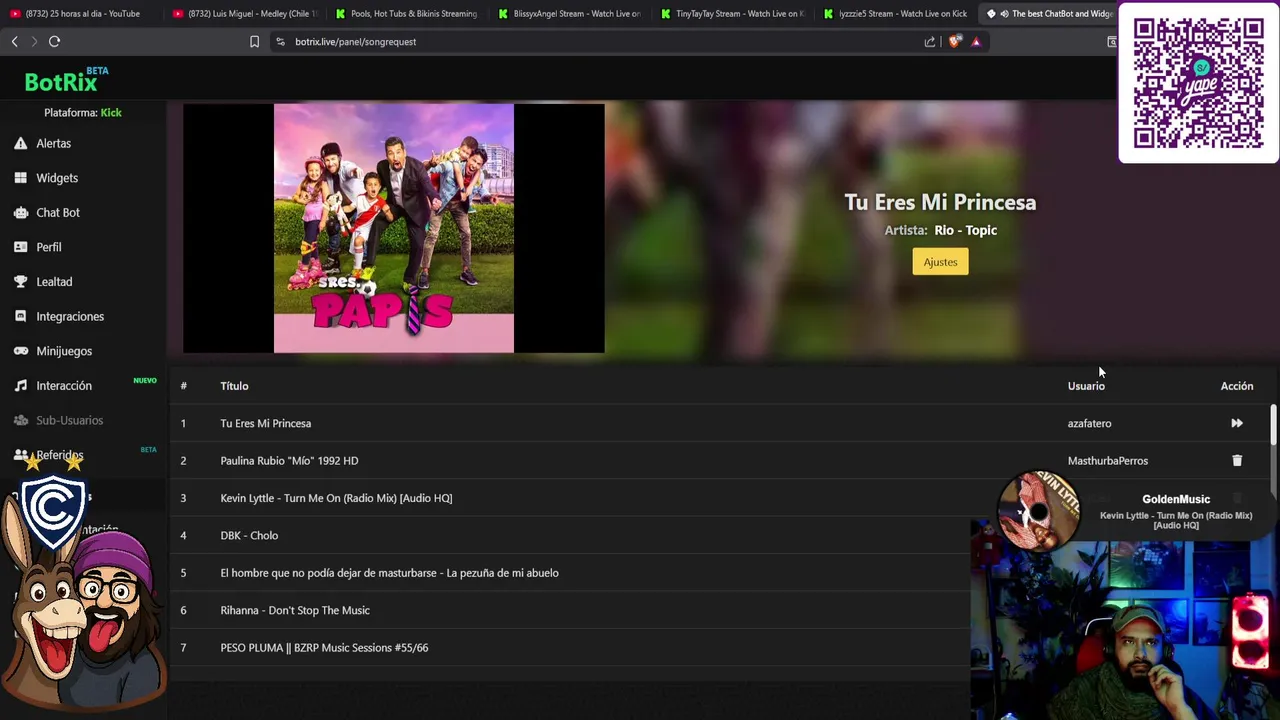Click the Interacción link in sidebar
The height and width of the screenshot is (720, 1280).
64,385
